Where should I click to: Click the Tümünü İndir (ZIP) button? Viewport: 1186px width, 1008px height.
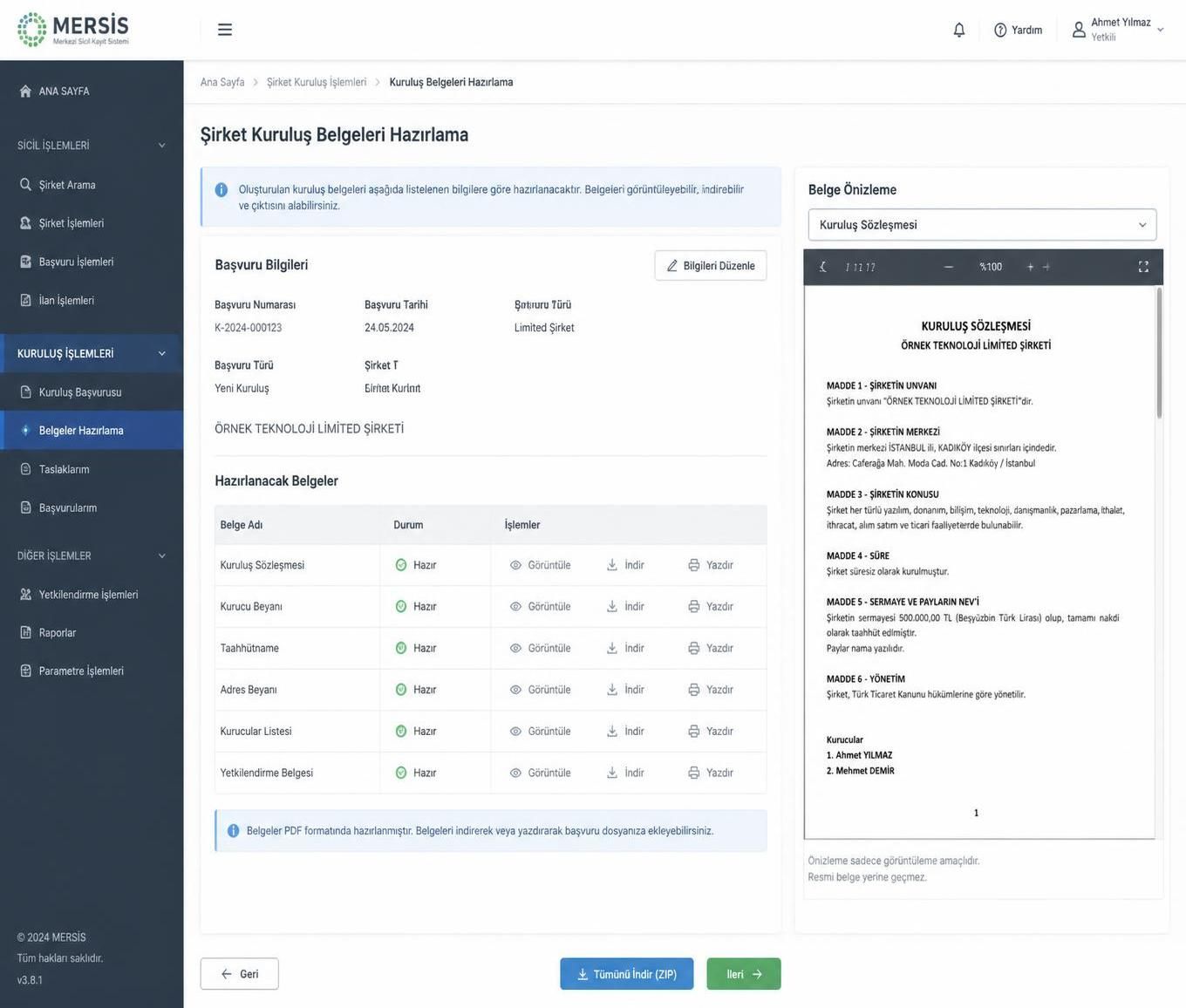click(627, 974)
